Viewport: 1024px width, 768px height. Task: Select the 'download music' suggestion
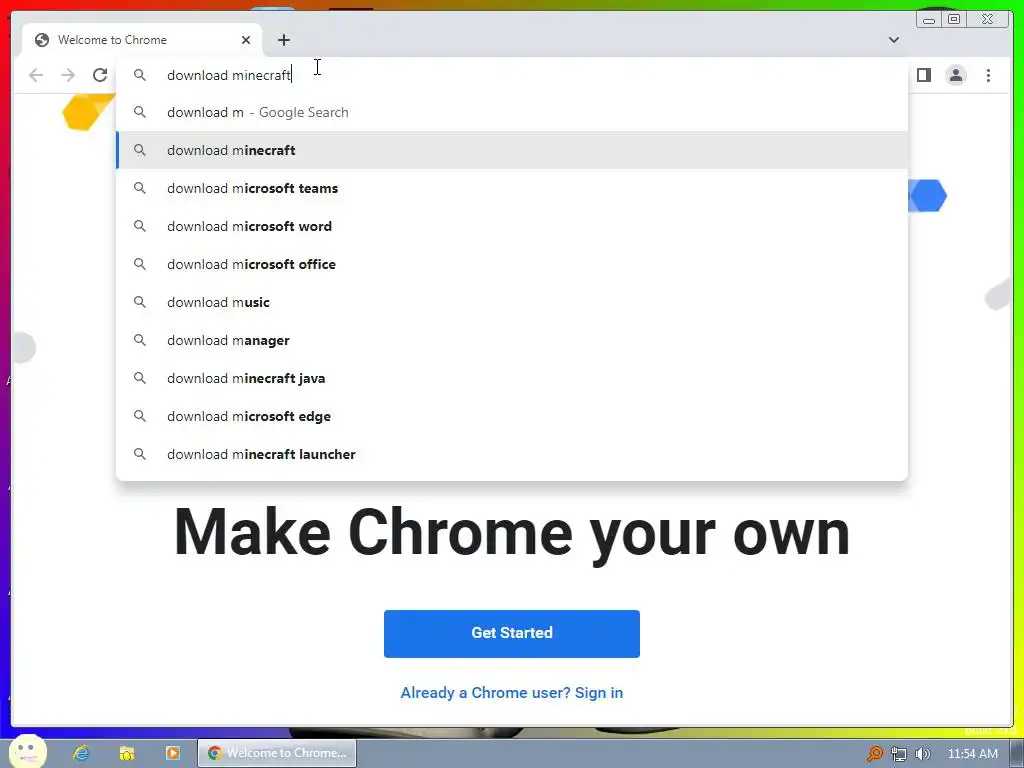click(x=512, y=302)
